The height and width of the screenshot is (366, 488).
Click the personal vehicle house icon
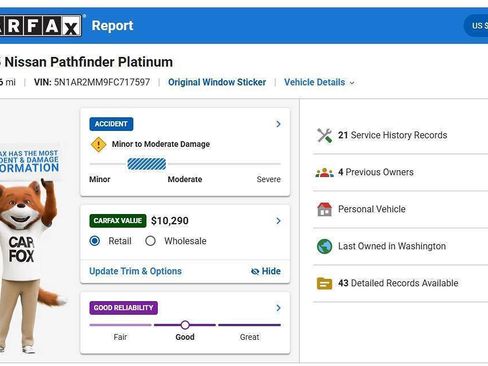point(324,209)
